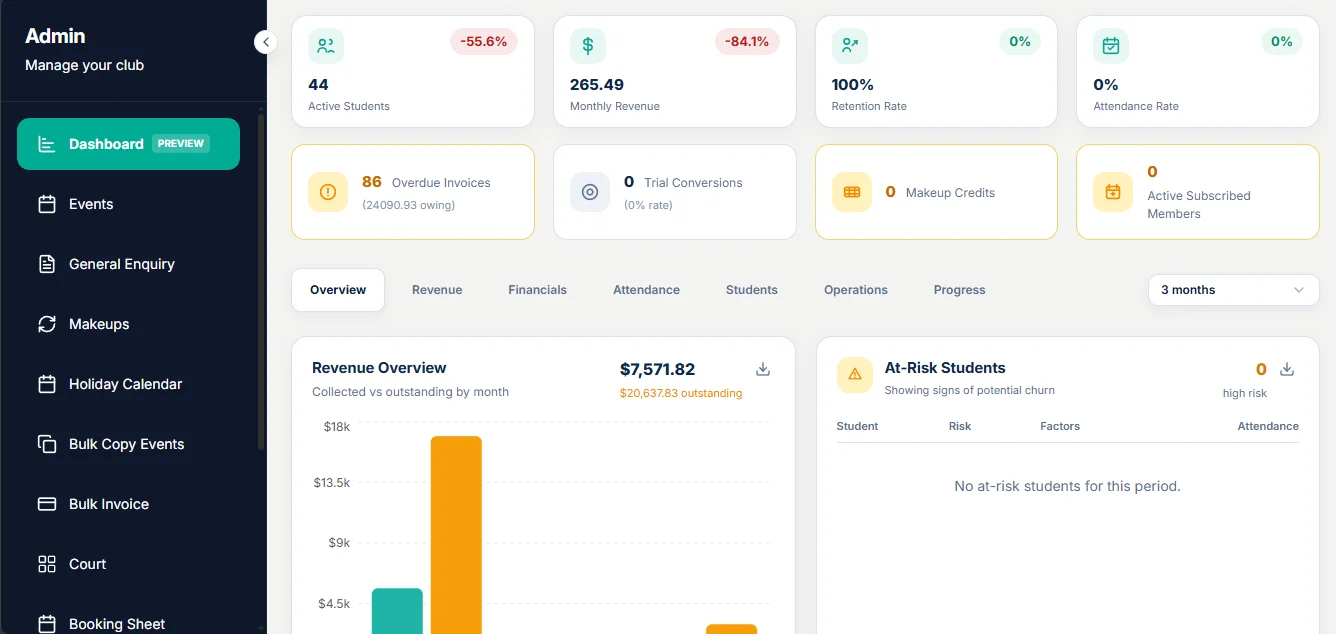Click the Court grid icon
The height and width of the screenshot is (634, 1336).
(x=47, y=564)
